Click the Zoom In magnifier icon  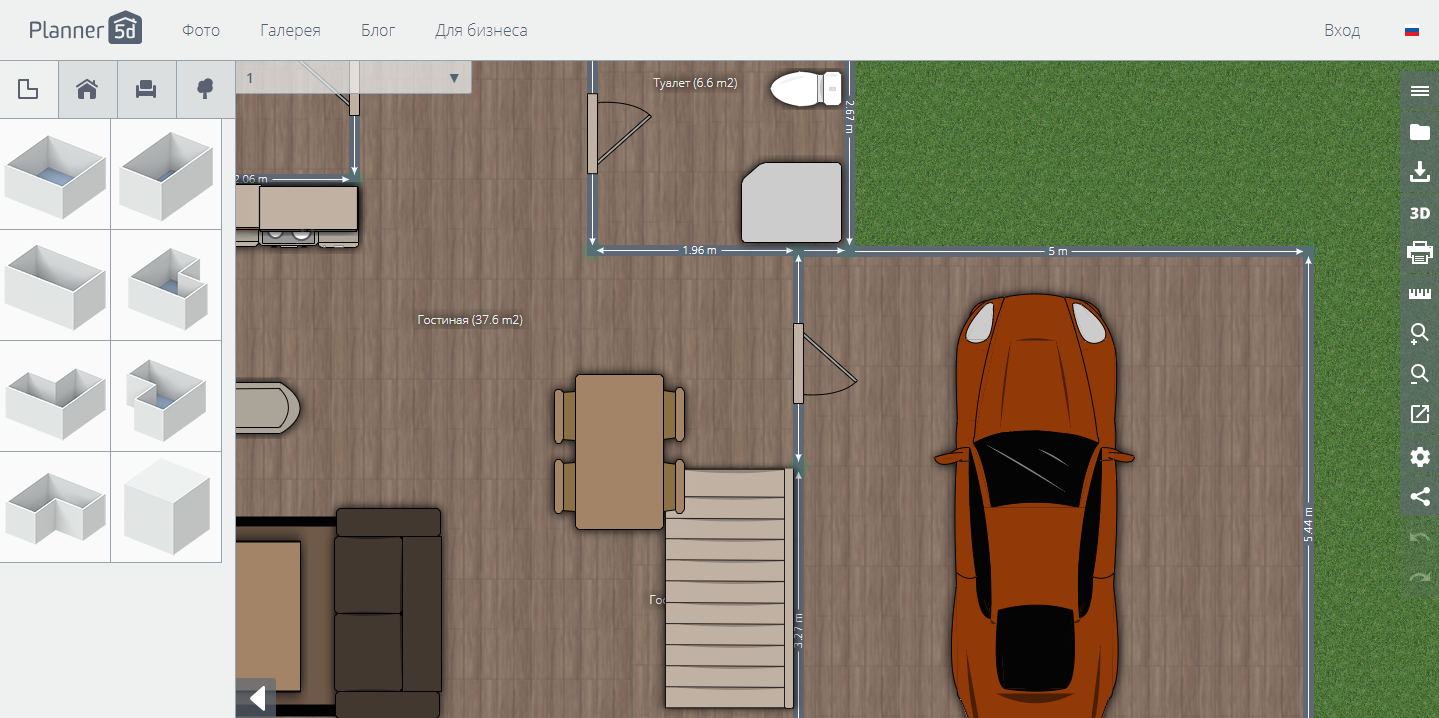[x=1419, y=334]
